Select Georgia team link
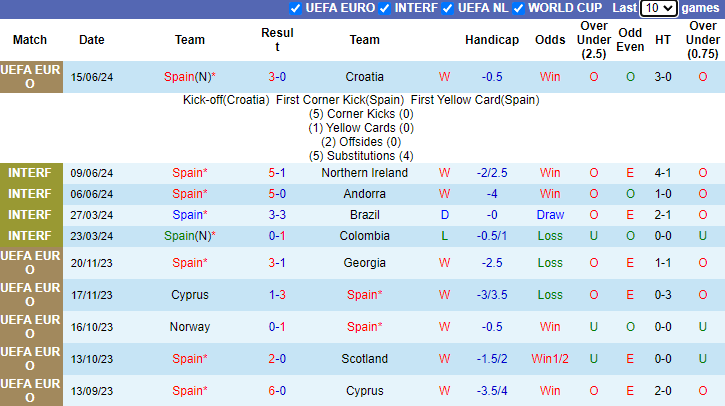This screenshot has width=725, height=406. (364, 263)
